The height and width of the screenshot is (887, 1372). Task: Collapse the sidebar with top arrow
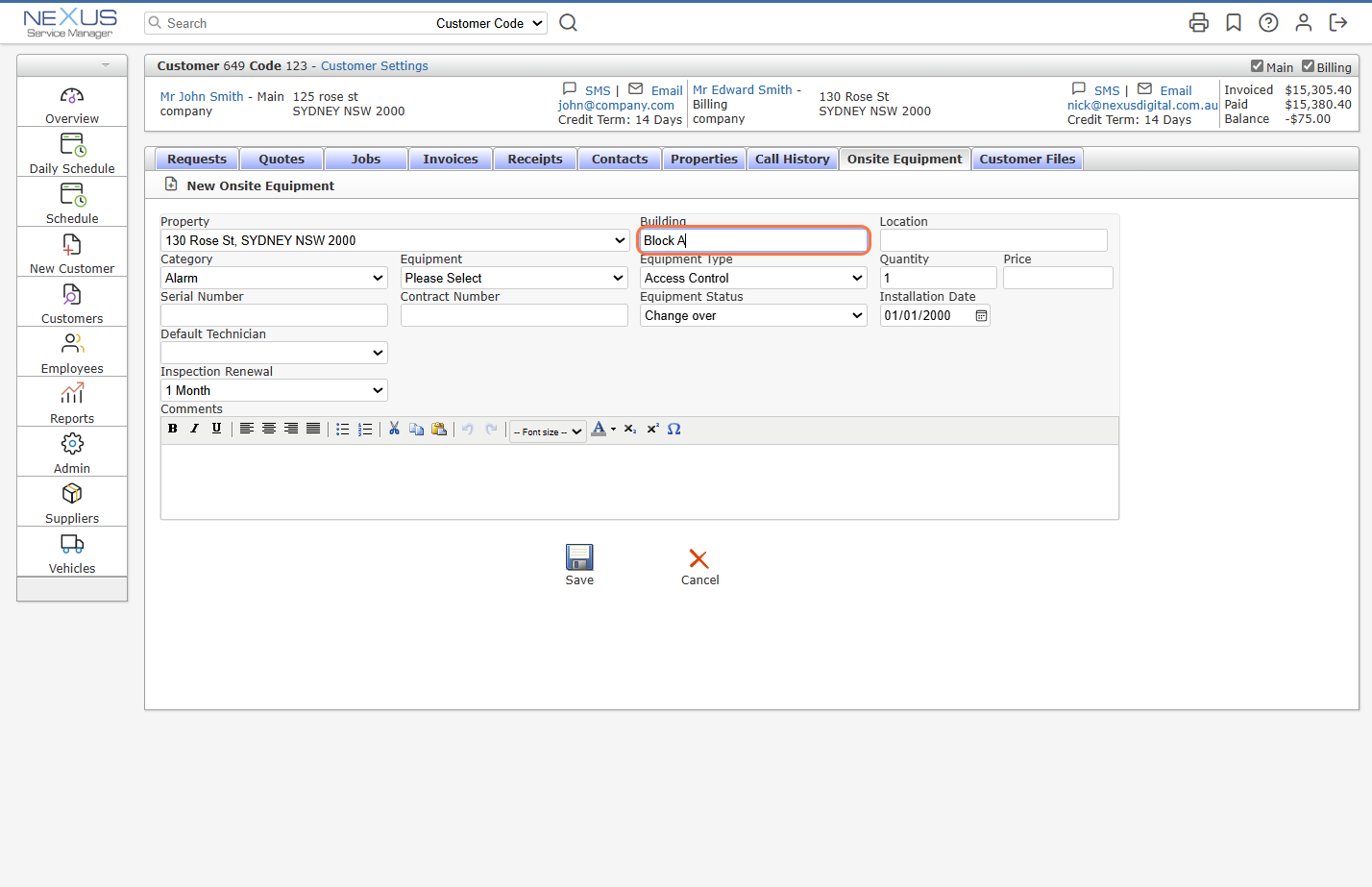pyautogui.click(x=106, y=65)
